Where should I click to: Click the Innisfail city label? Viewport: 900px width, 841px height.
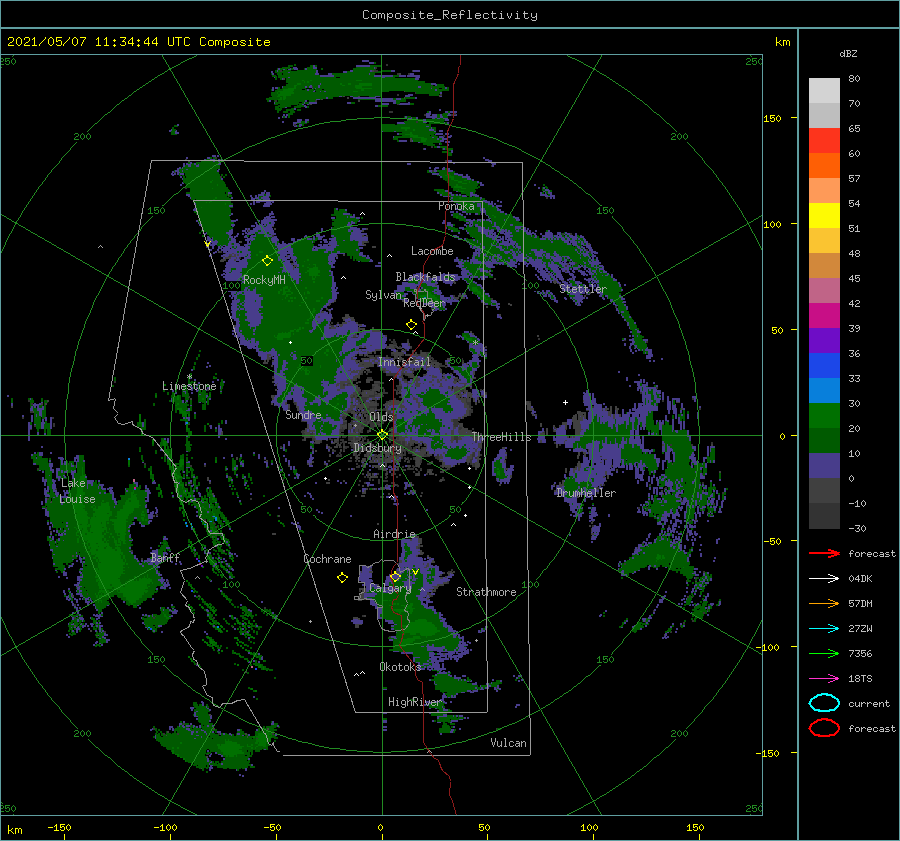[404, 362]
